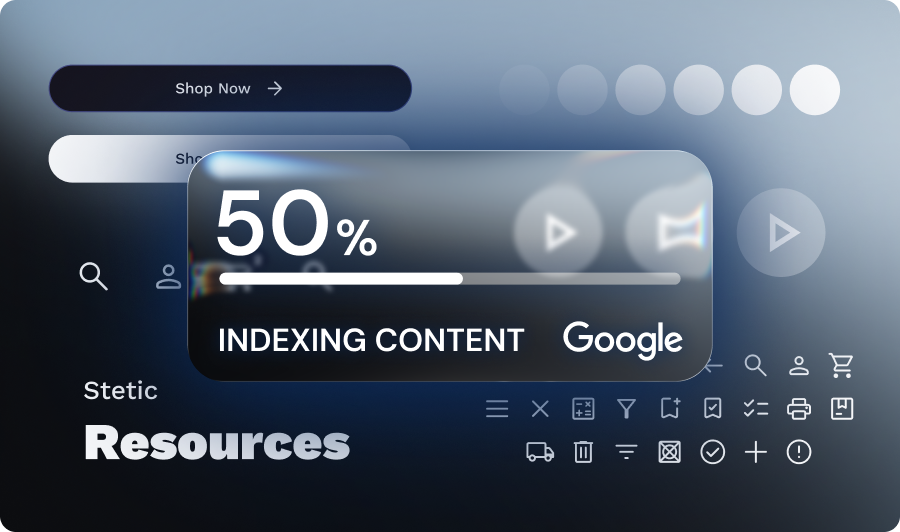Click the X close icon

pyautogui.click(x=540, y=409)
